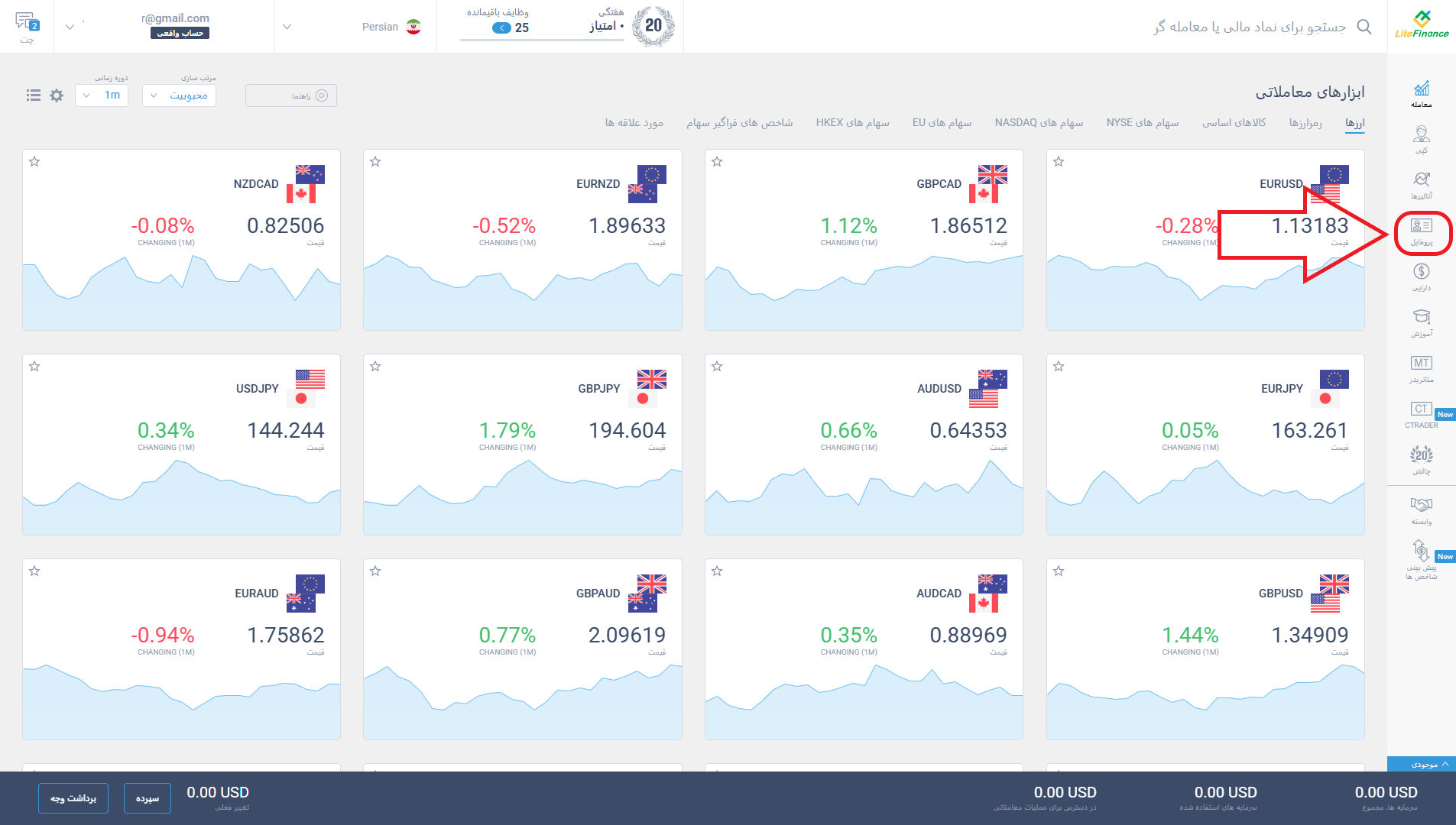Switch to the کالاهای اساسی tab
The height and width of the screenshot is (825, 1456).
(1234, 123)
